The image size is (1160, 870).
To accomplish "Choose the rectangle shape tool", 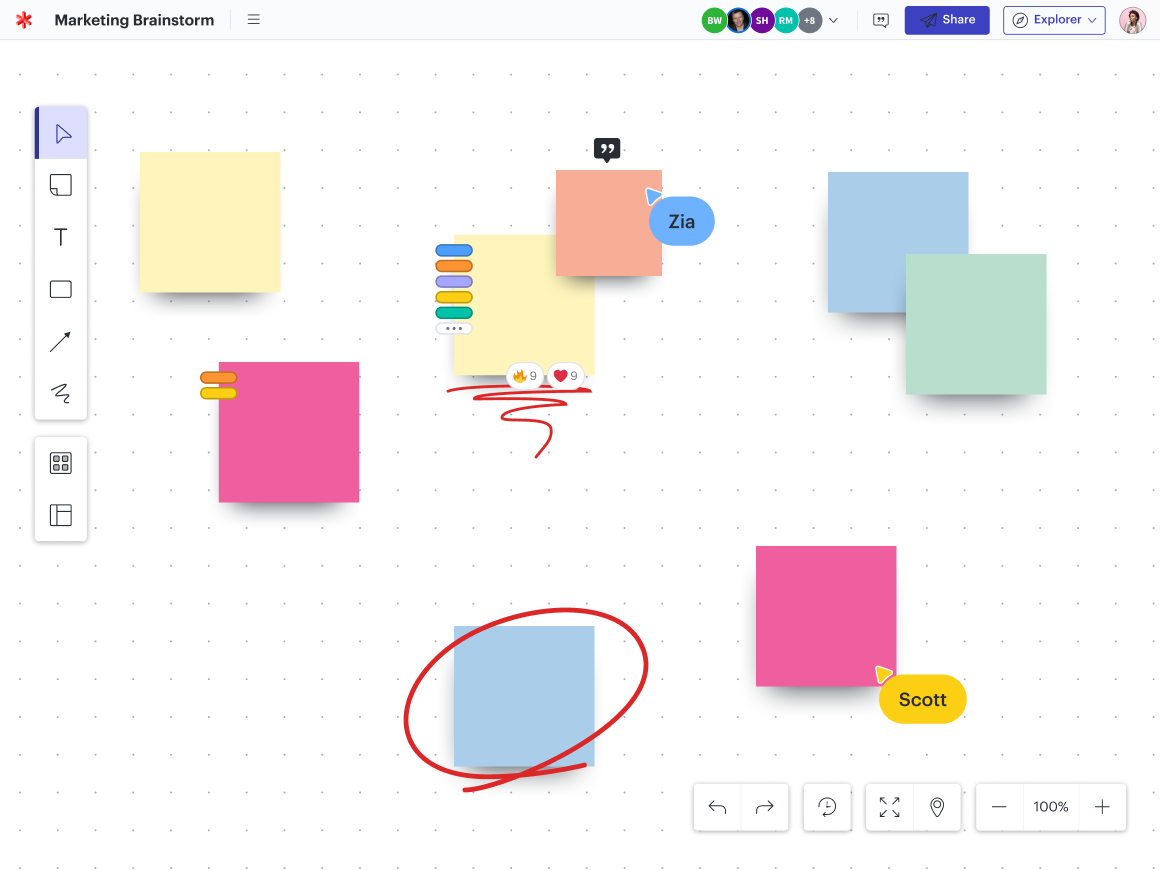I will [61, 289].
